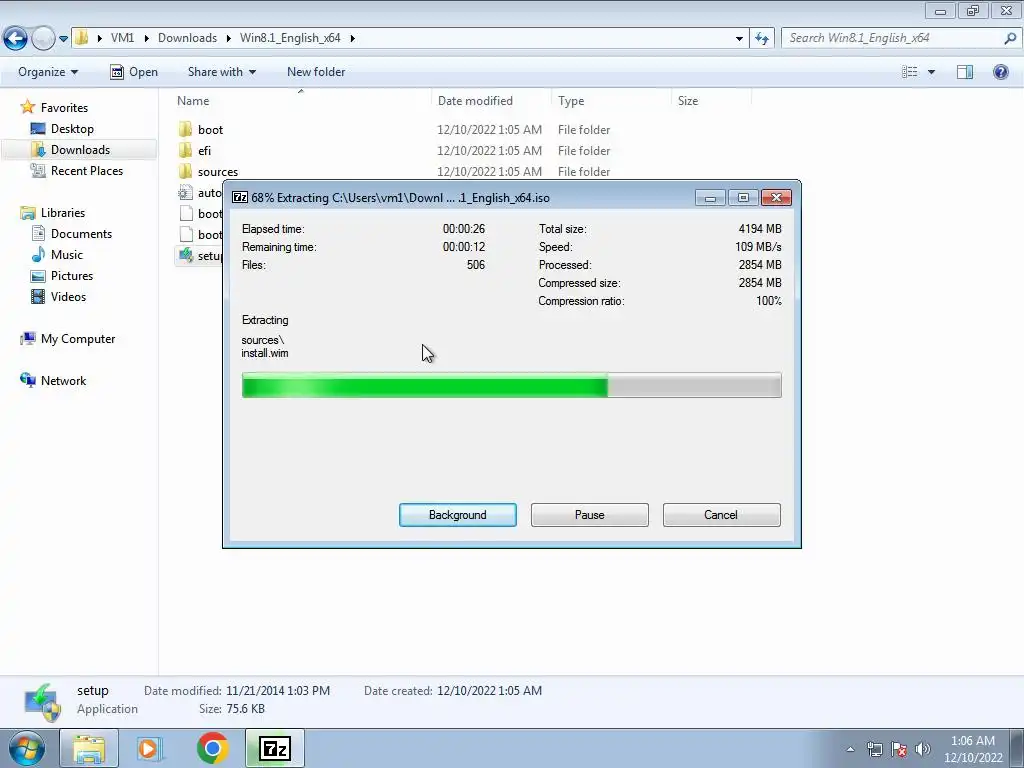Open the Pictures library
The width and height of the screenshot is (1024, 768).
pyautogui.click(x=72, y=275)
